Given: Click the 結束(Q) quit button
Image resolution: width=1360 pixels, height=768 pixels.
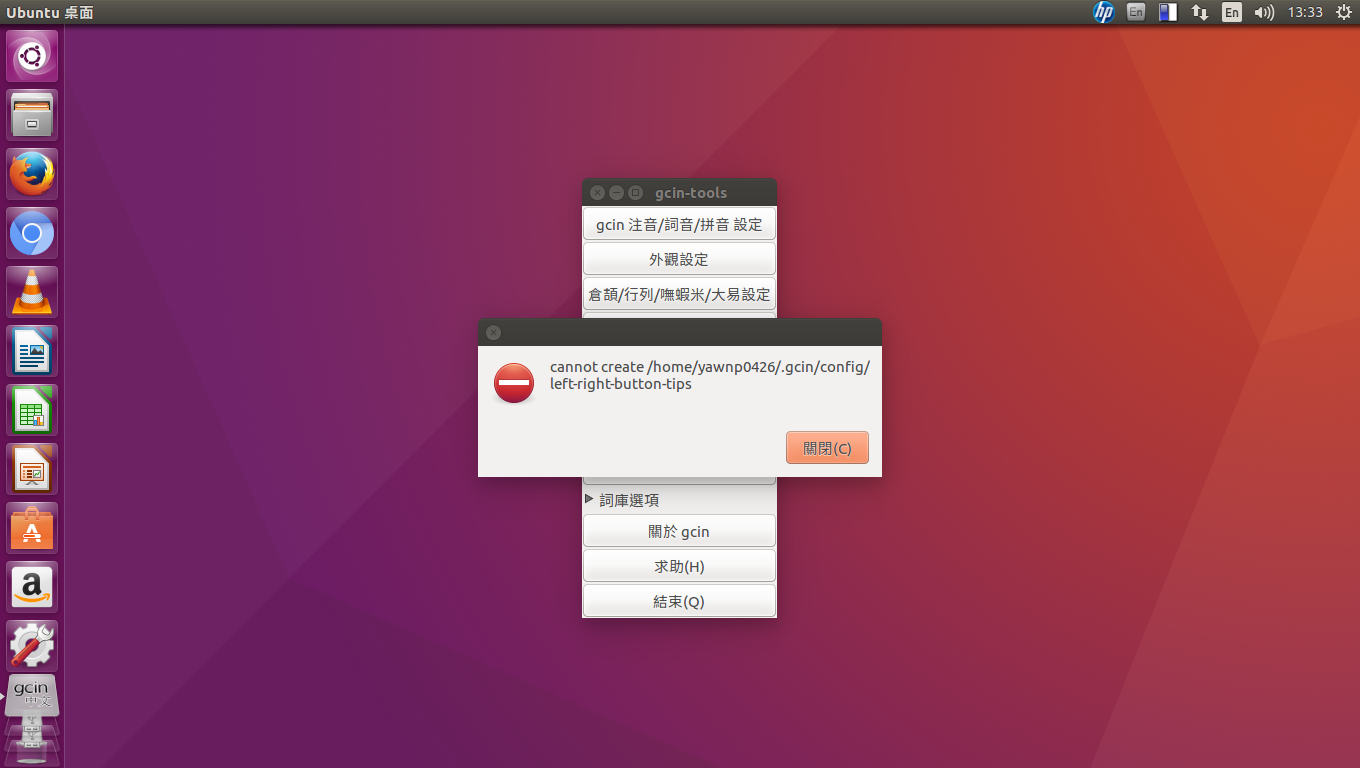Looking at the screenshot, I should click(679, 601).
